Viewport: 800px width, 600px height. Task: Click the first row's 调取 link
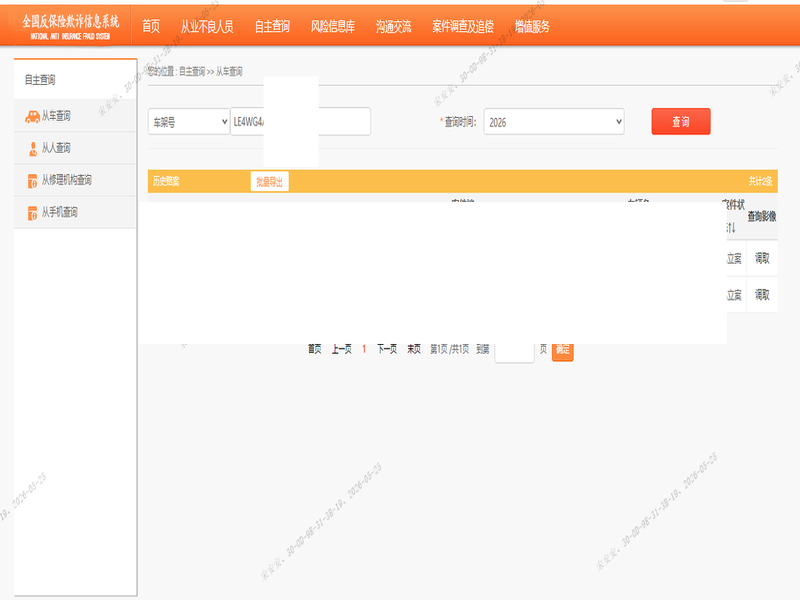762,258
